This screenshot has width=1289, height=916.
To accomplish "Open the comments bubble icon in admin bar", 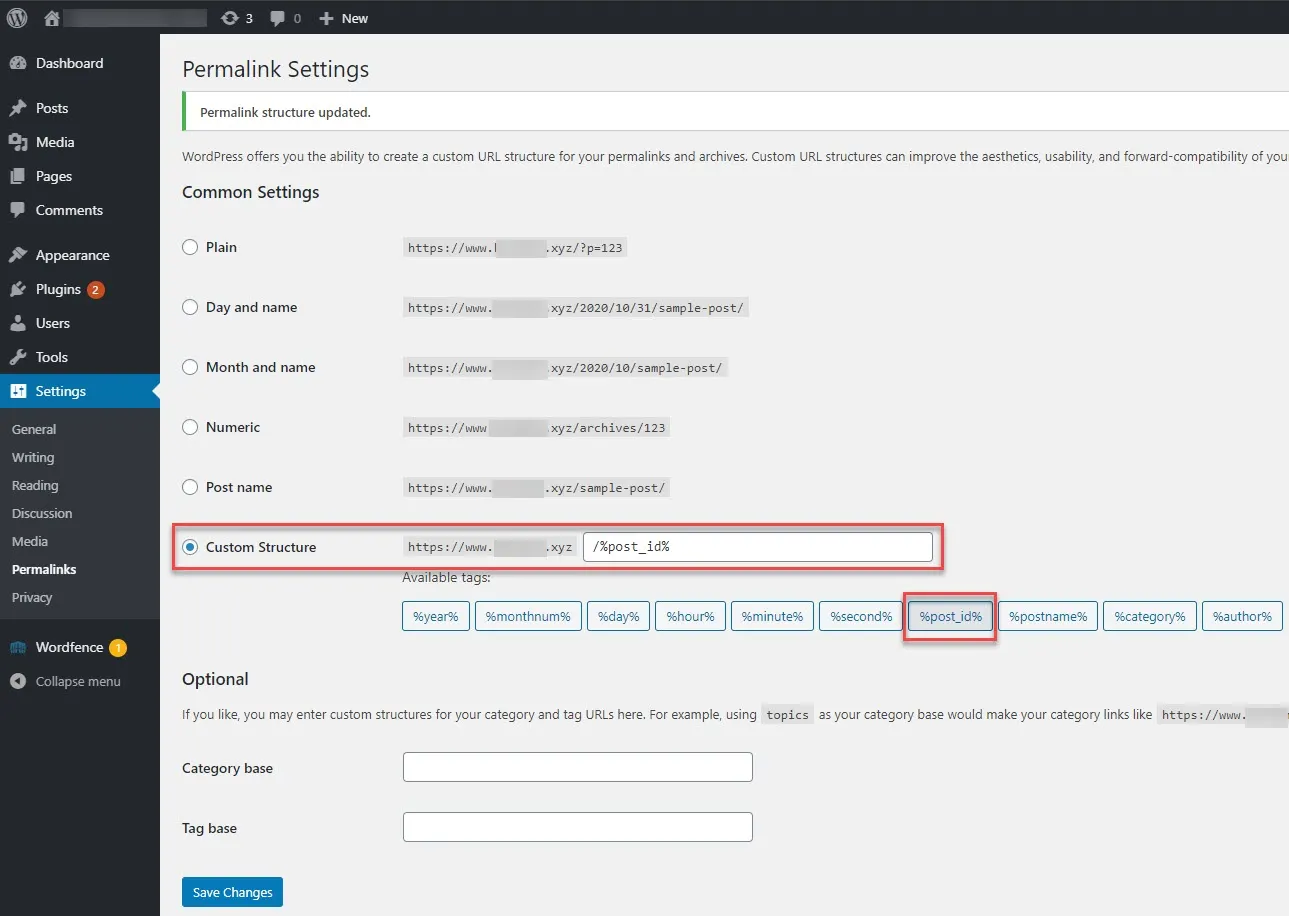I will (x=277, y=18).
